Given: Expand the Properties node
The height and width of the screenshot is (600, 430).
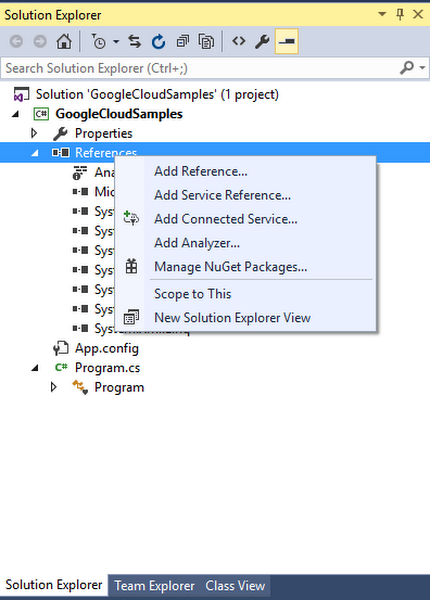Looking at the screenshot, I should (x=34, y=133).
